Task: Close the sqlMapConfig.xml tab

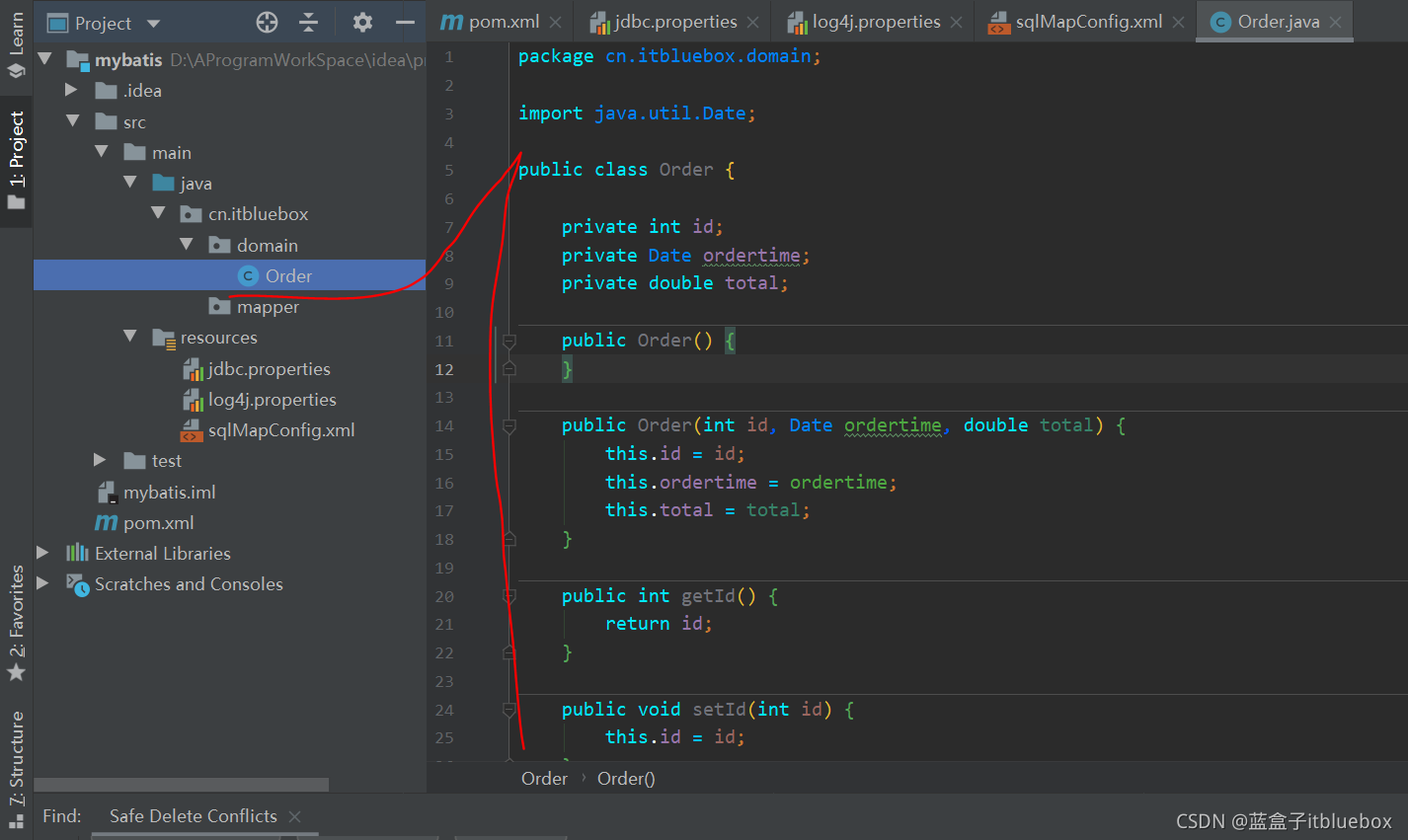Action: (1178, 23)
